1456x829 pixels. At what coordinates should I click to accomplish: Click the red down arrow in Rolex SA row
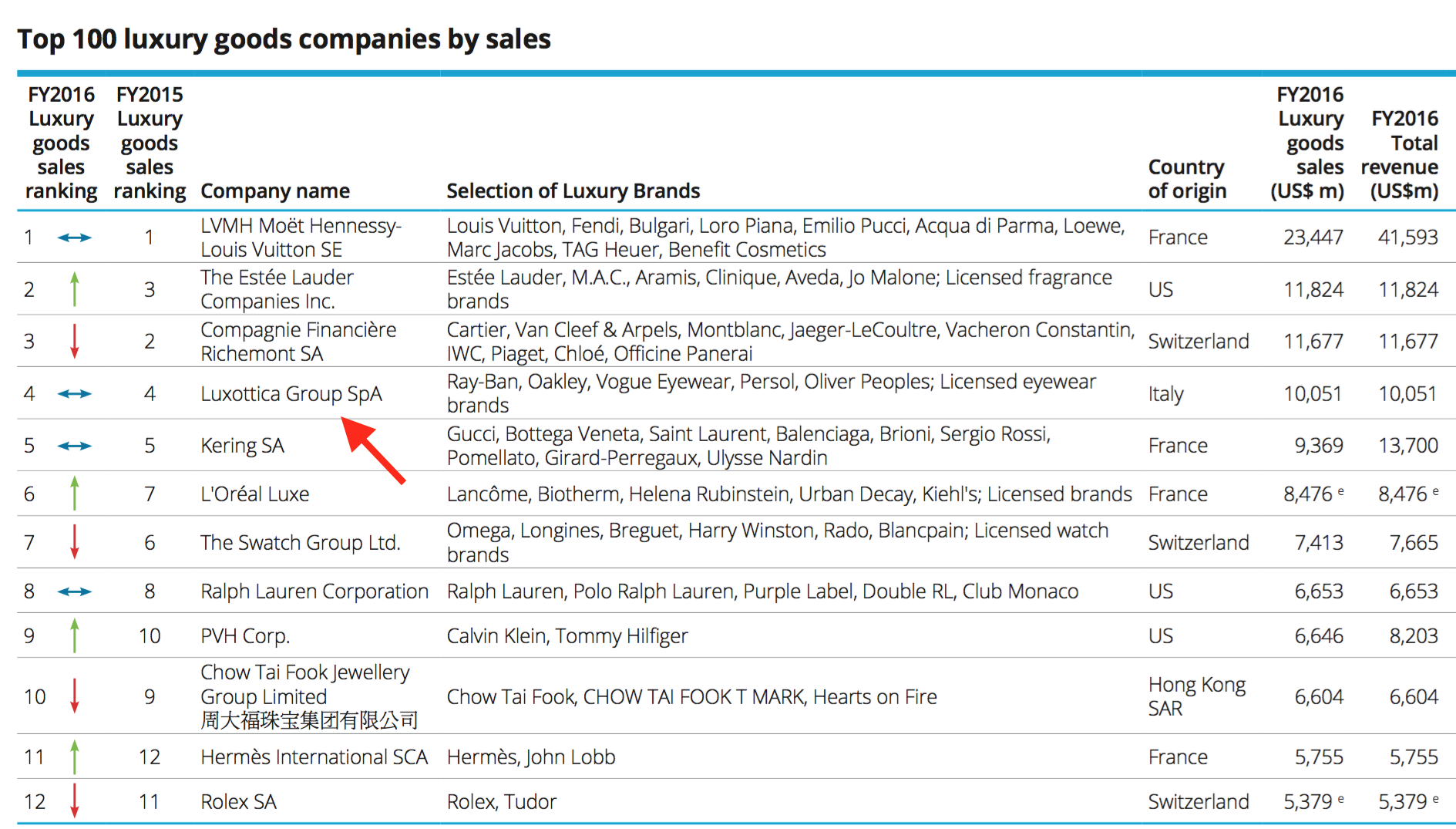75,801
